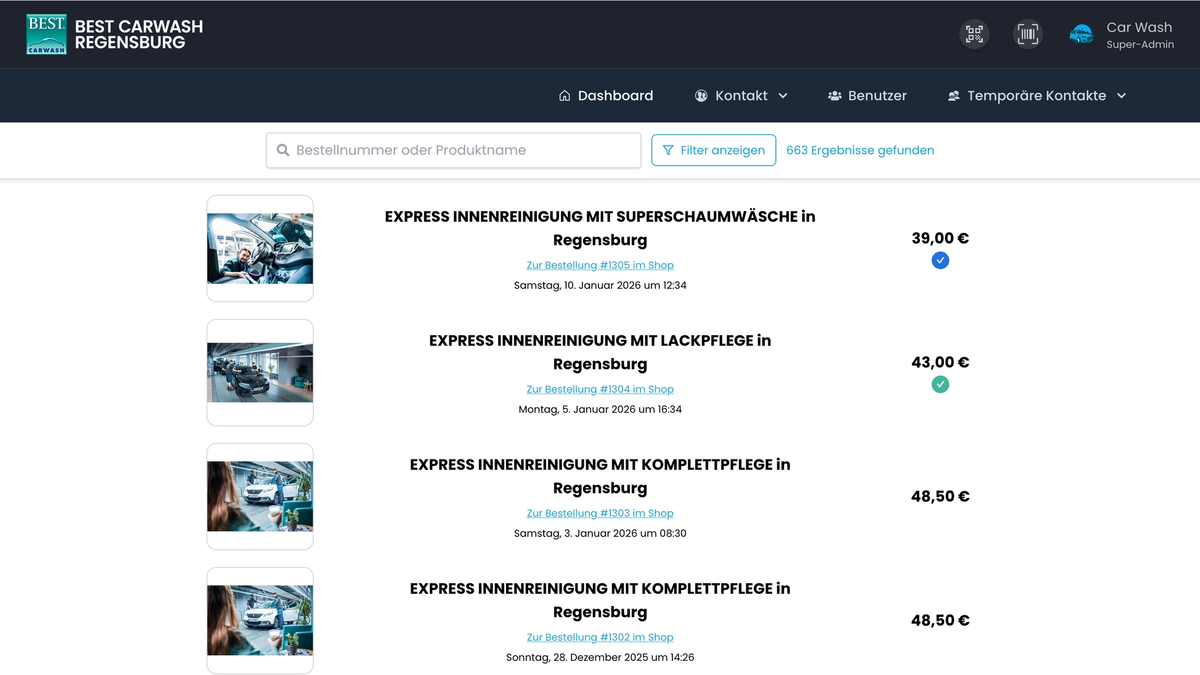
Task: Click the barcode scanner icon in the header
Action: 1027,33
